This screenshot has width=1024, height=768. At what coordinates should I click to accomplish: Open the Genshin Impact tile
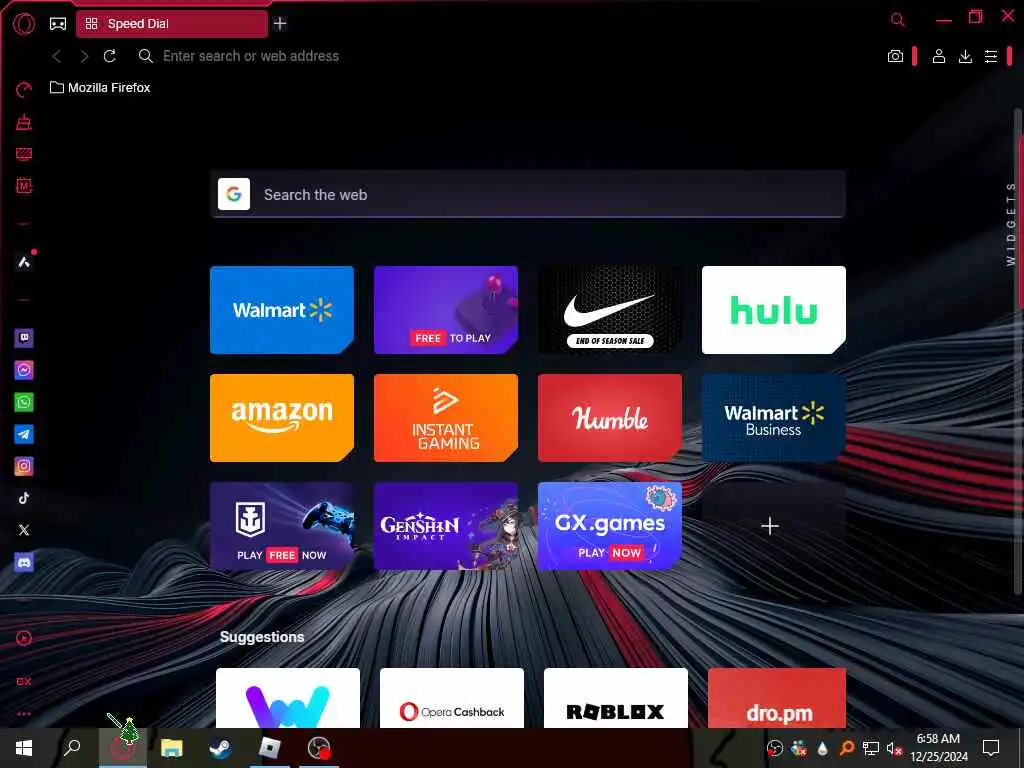[446, 526]
